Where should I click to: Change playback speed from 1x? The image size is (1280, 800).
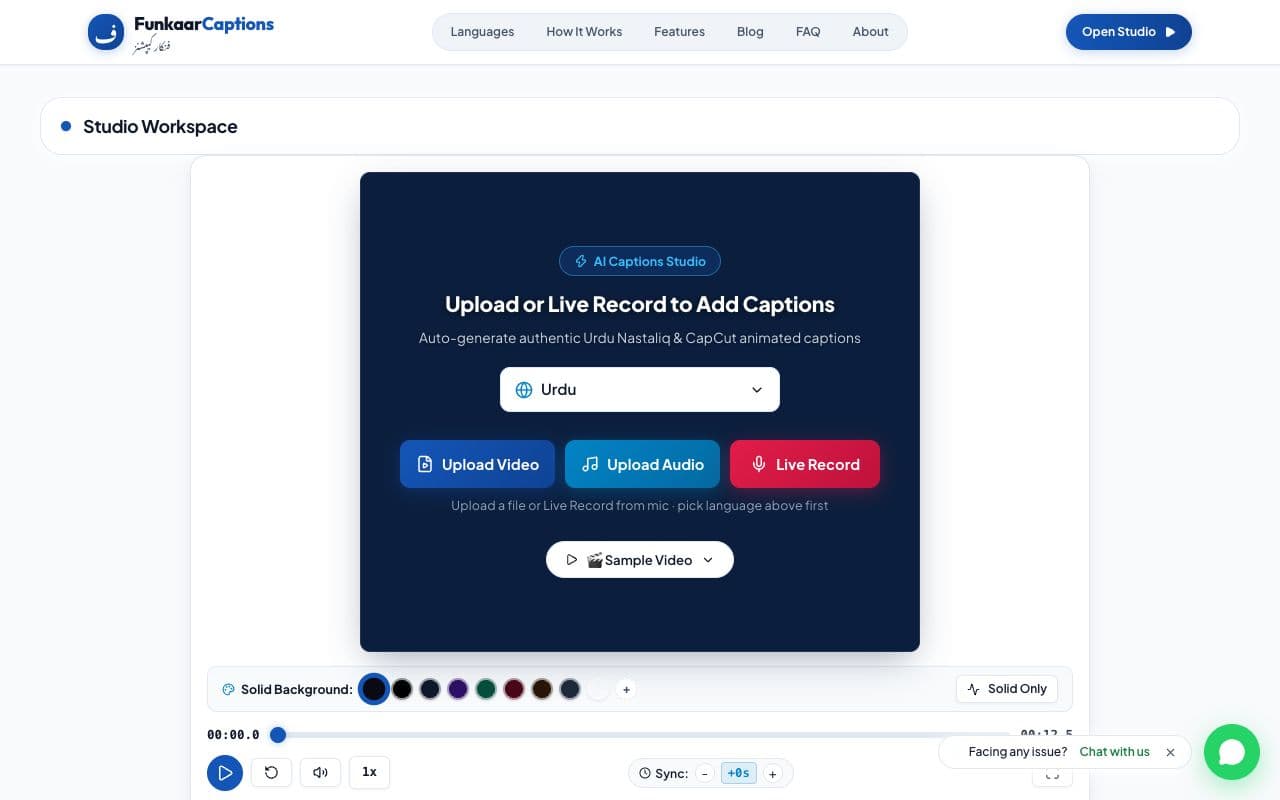(369, 772)
